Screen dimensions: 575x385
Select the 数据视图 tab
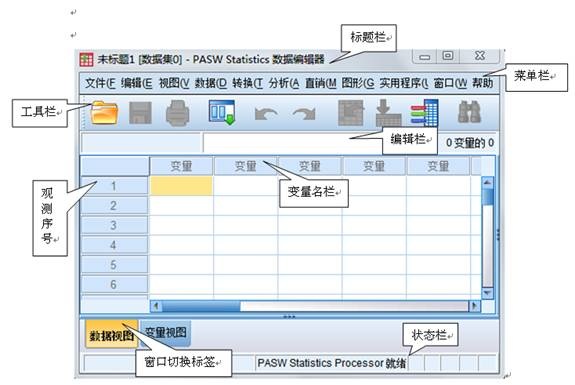[111, 334]
